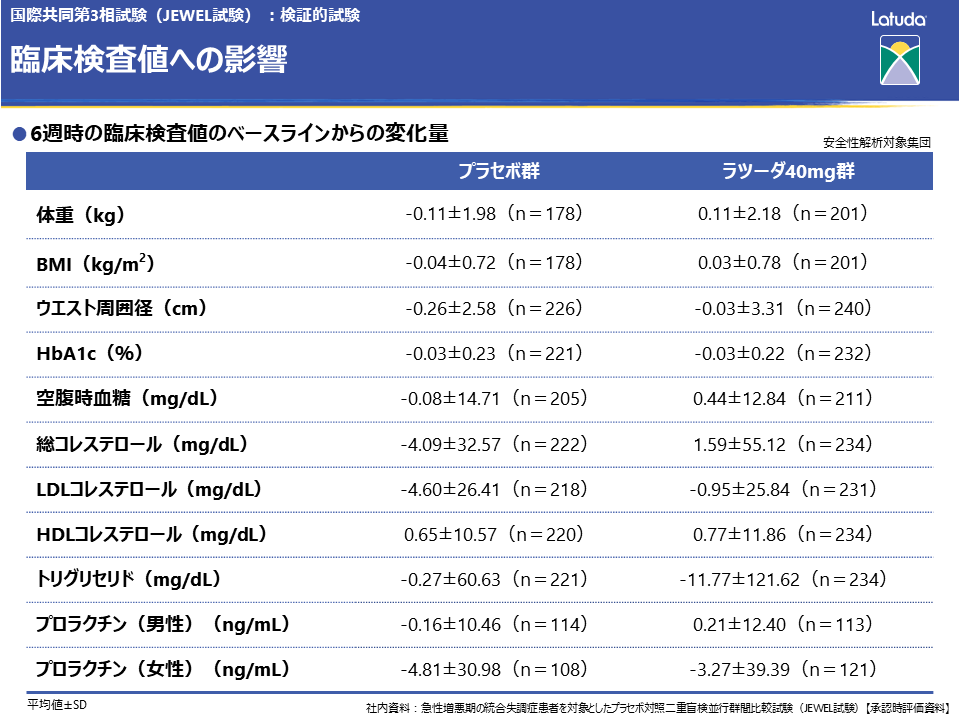The width and height of the screenshot is (960, 720).
Task: Click the BMI row label
Action: pos(95,263)
